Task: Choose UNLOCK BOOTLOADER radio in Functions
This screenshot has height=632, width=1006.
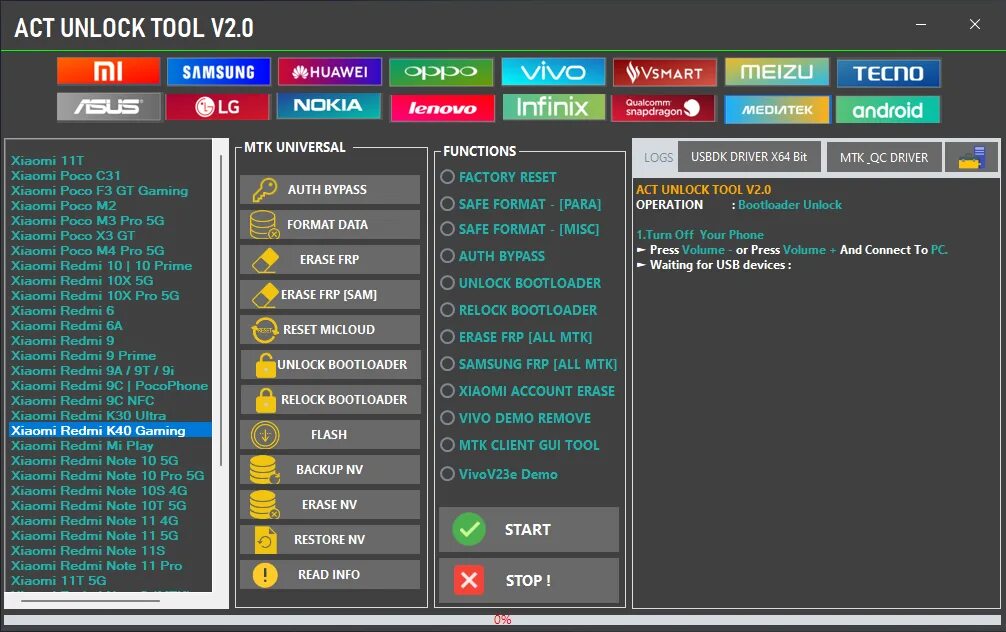Action: [x=447, y=282]
